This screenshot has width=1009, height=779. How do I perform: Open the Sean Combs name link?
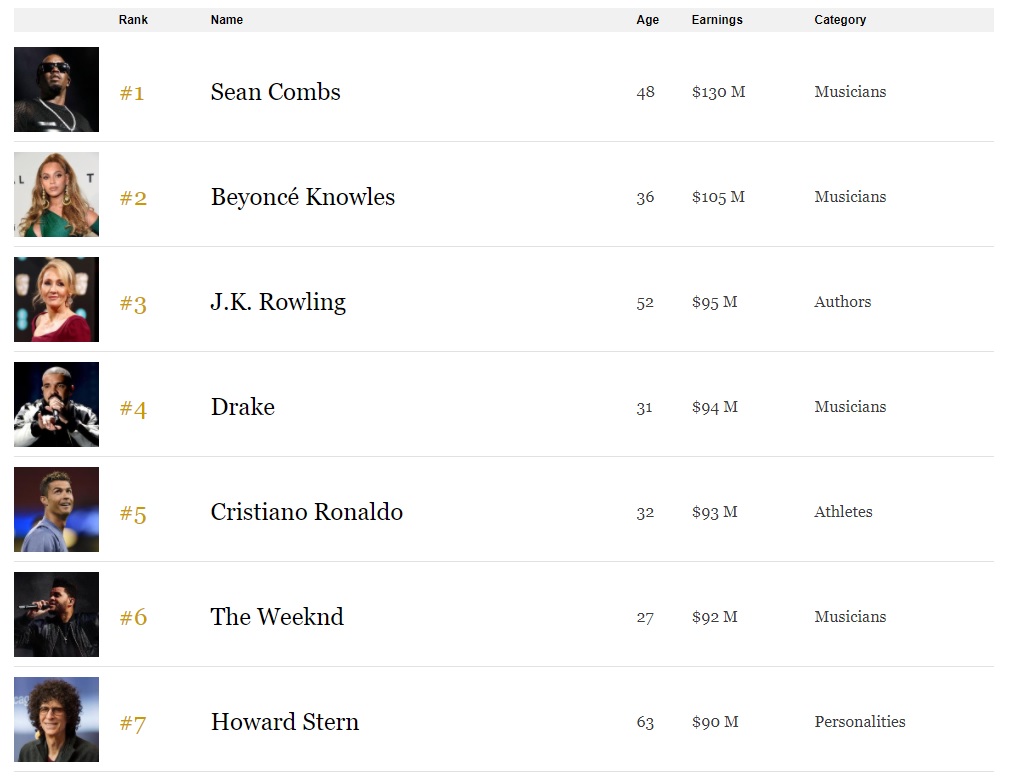[x=275, y=92]
